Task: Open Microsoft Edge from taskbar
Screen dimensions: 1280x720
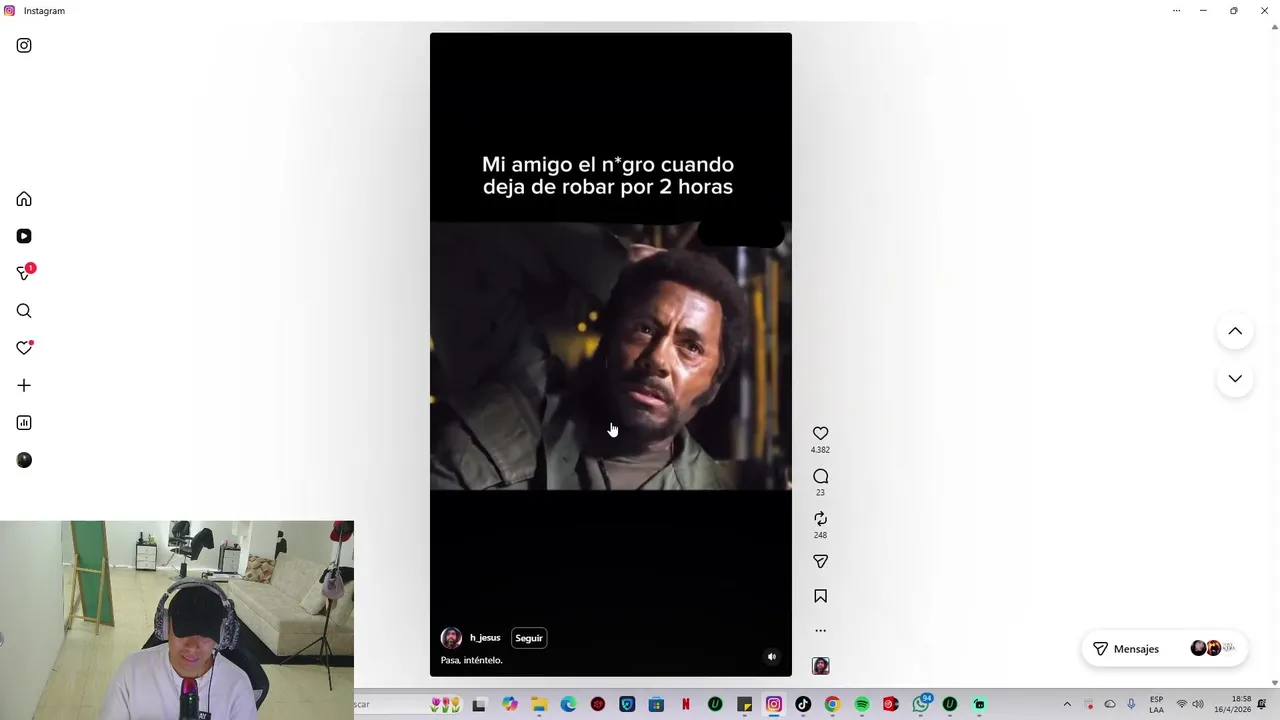Action: pyautogui.click(x=568, y=705)
